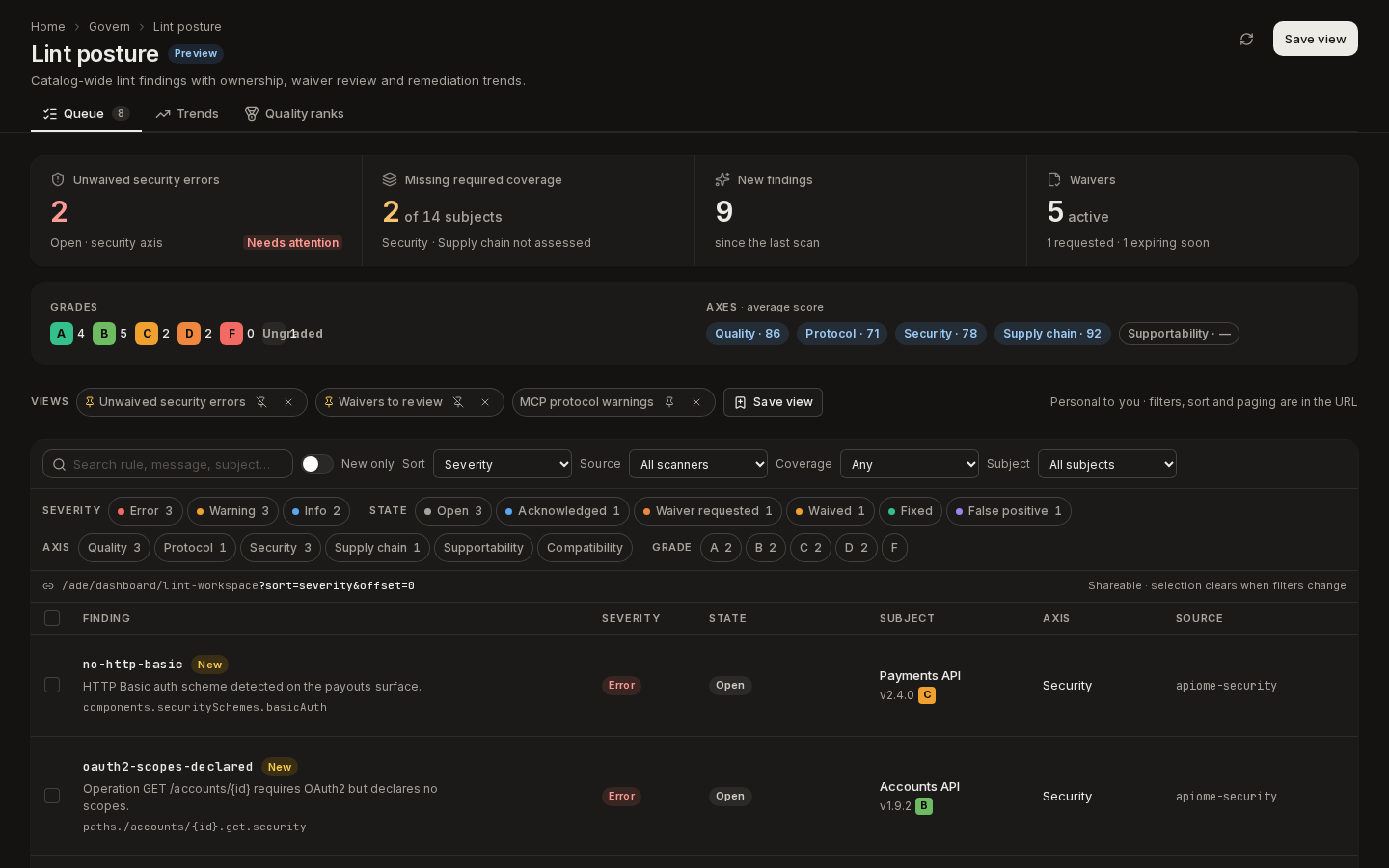Unpin the Waivers to review view

coord(458,402)
